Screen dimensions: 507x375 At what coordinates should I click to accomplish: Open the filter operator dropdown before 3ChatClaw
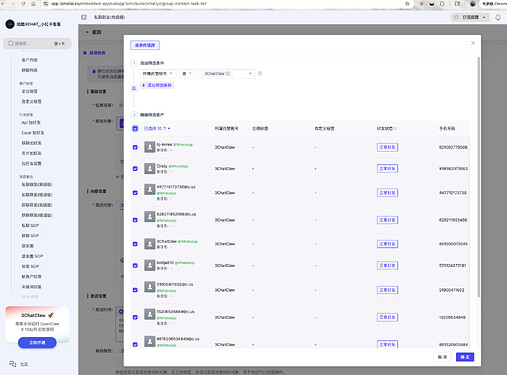coord(187,74)
